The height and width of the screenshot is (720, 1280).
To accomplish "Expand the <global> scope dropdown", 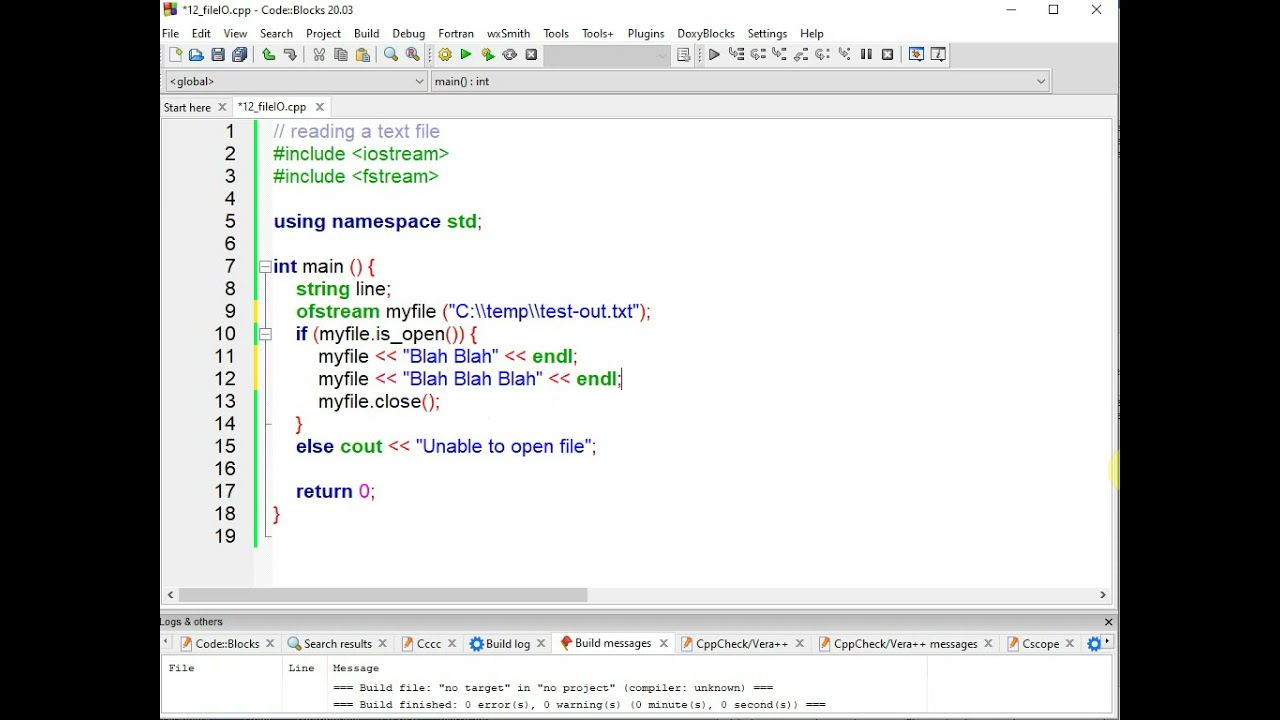I will click(296, 81).
